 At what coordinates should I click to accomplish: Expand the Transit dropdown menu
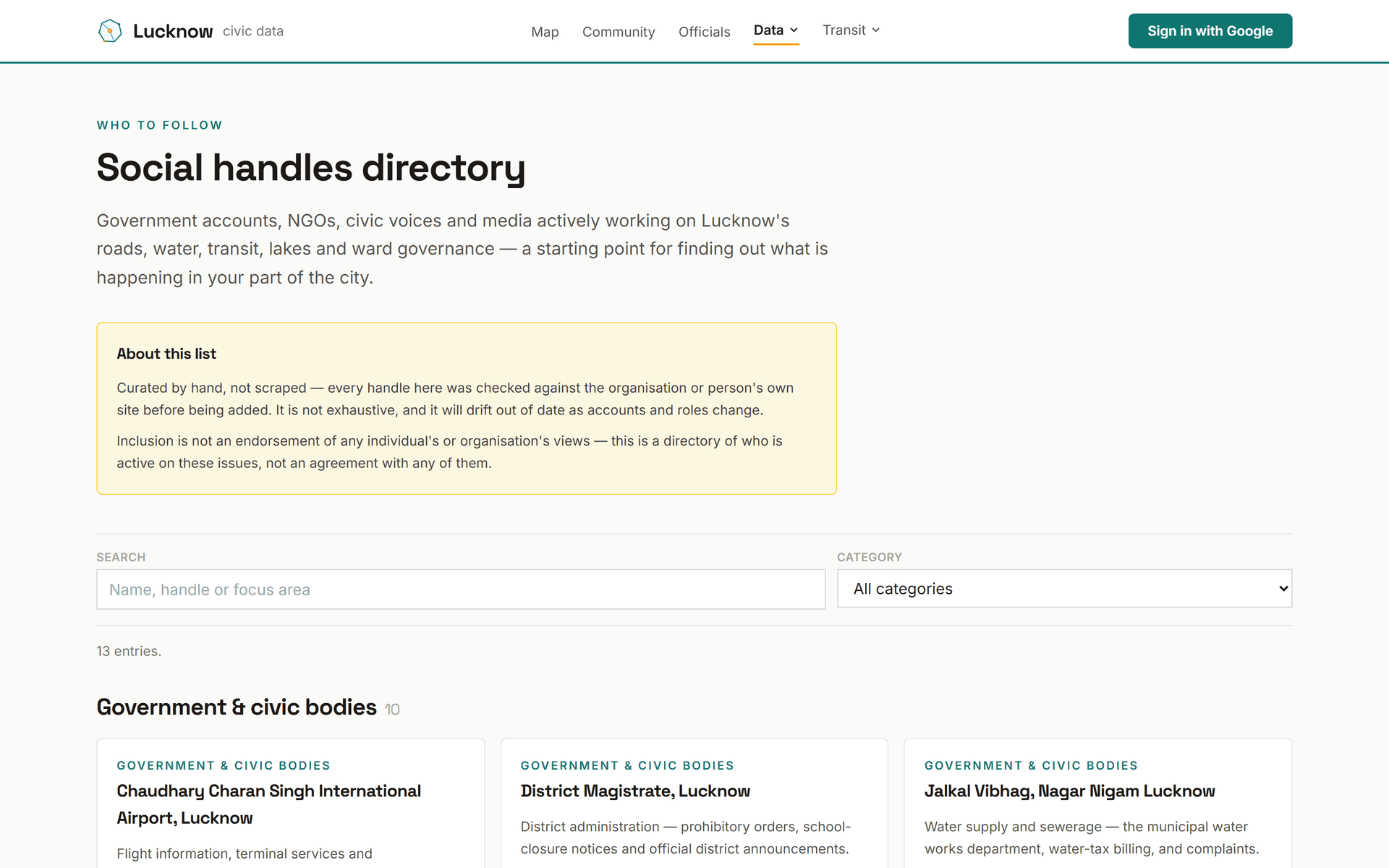tap(851, 30)
